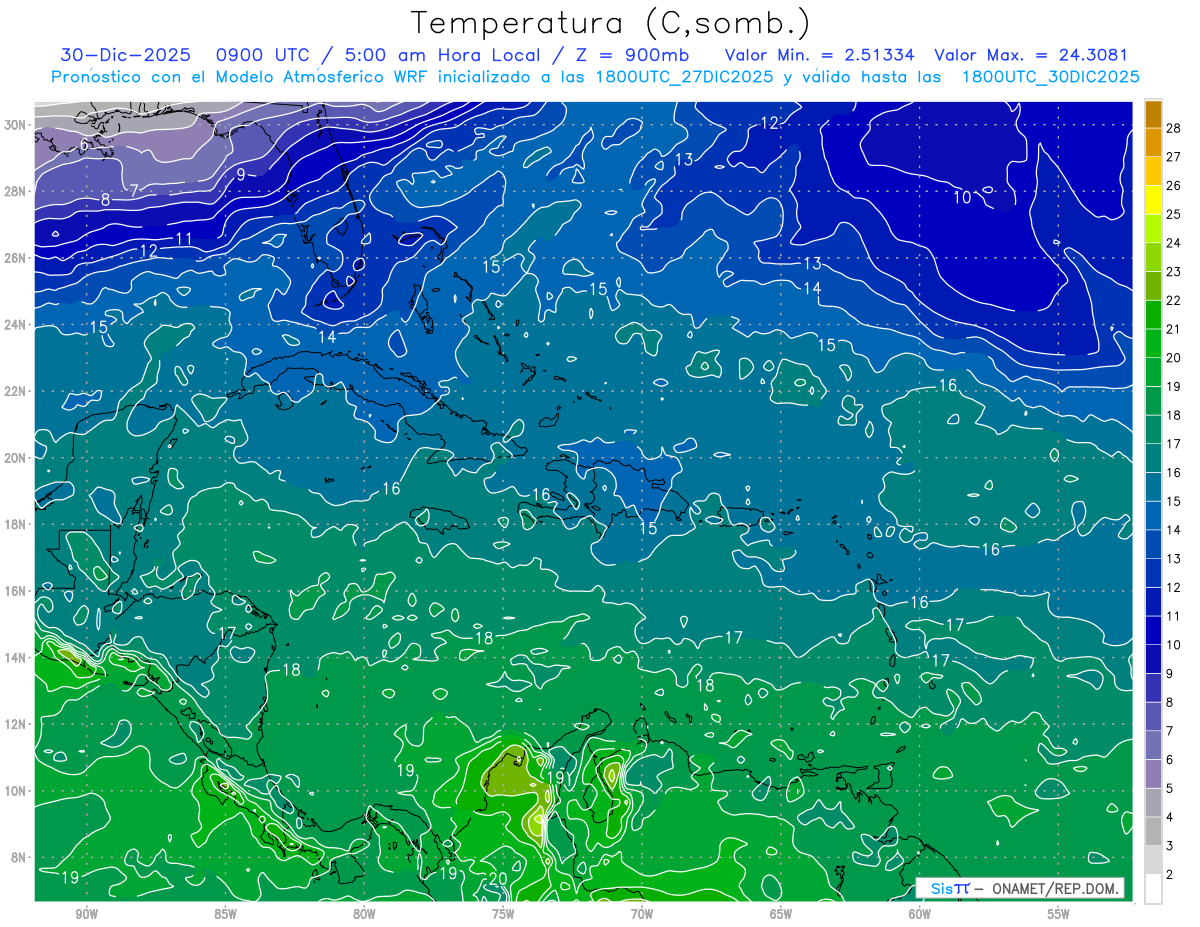The height and width of the screenshot is (927, 1200).
Task: Click the "25" color scale label
Action: [x=1174, y=213]
